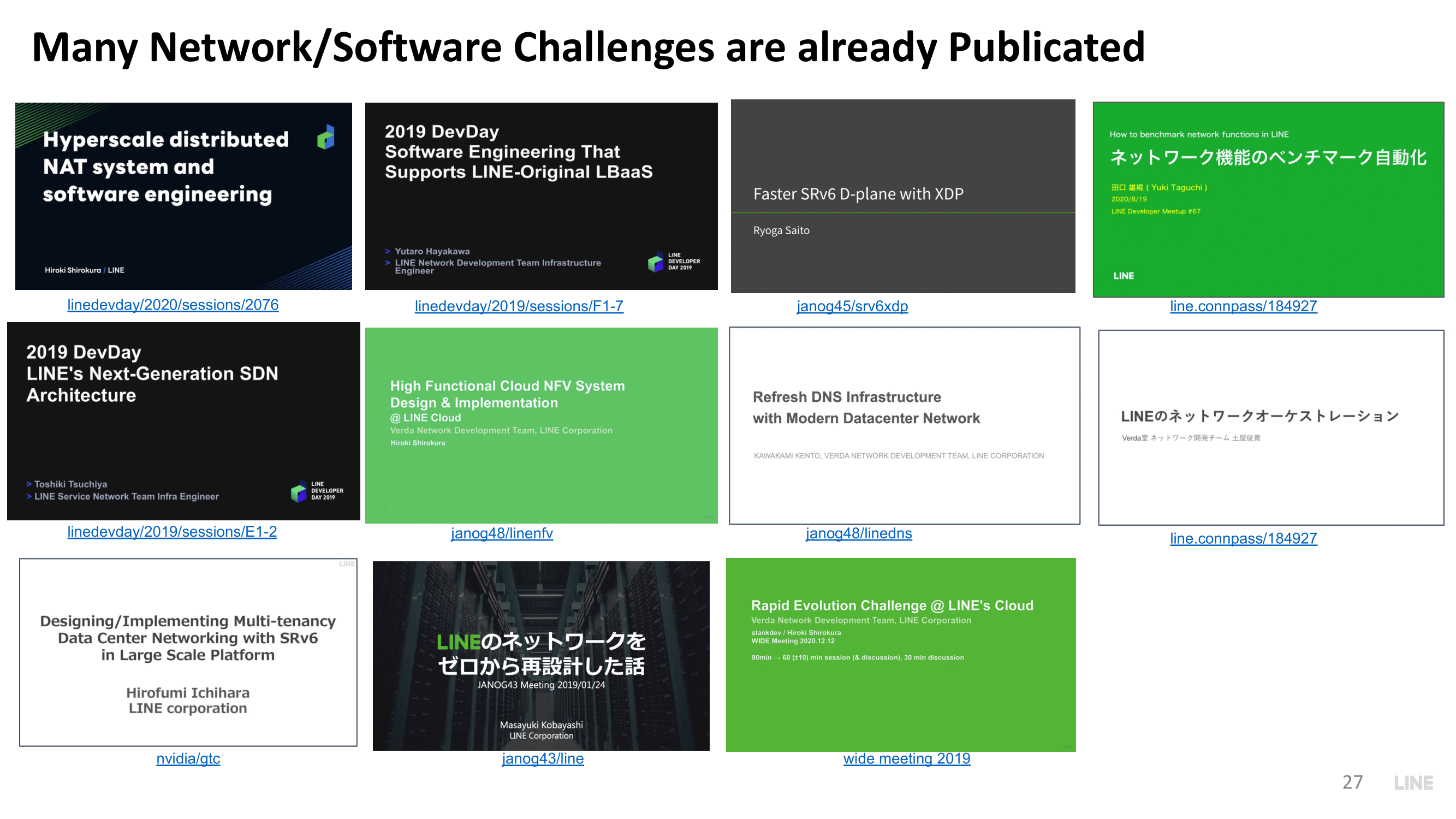Click the 'LINE Developer Meetup #67' text
The height and width of the screenshot is (819, 1456).
tap(1155, 211)
